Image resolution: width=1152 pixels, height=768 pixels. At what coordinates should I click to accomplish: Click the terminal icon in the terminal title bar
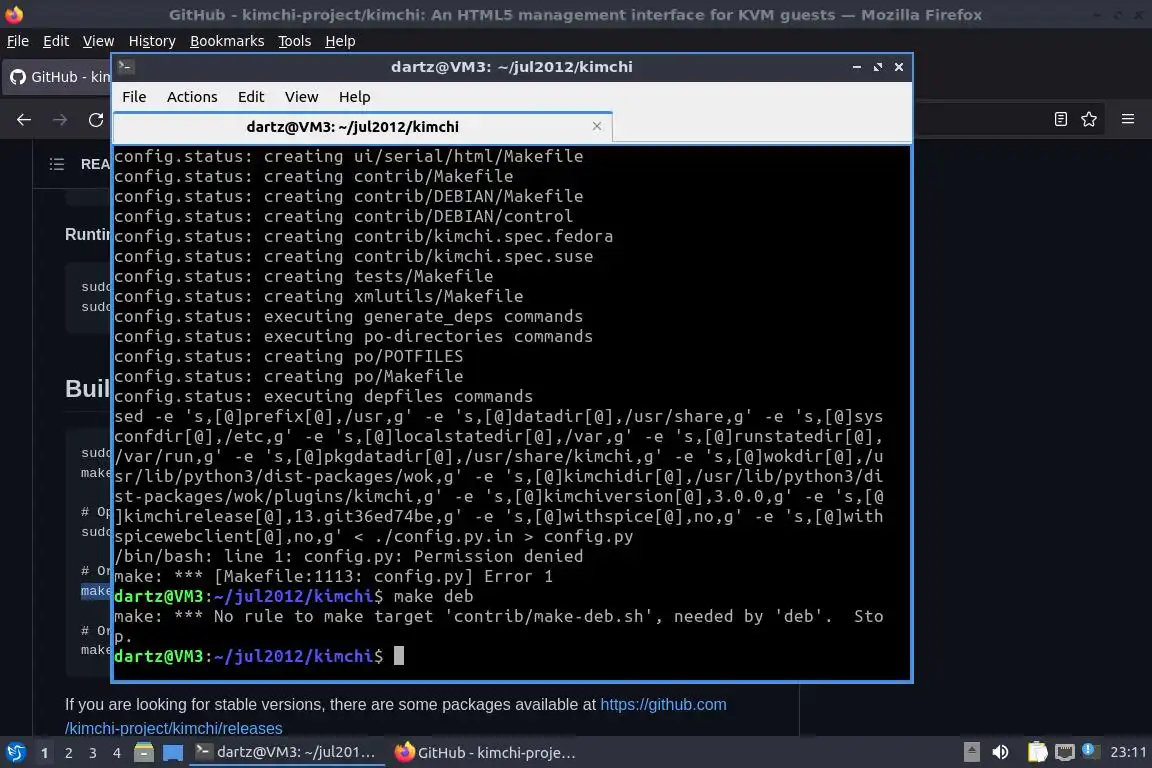pyautogui.click(x=125, y=66)
